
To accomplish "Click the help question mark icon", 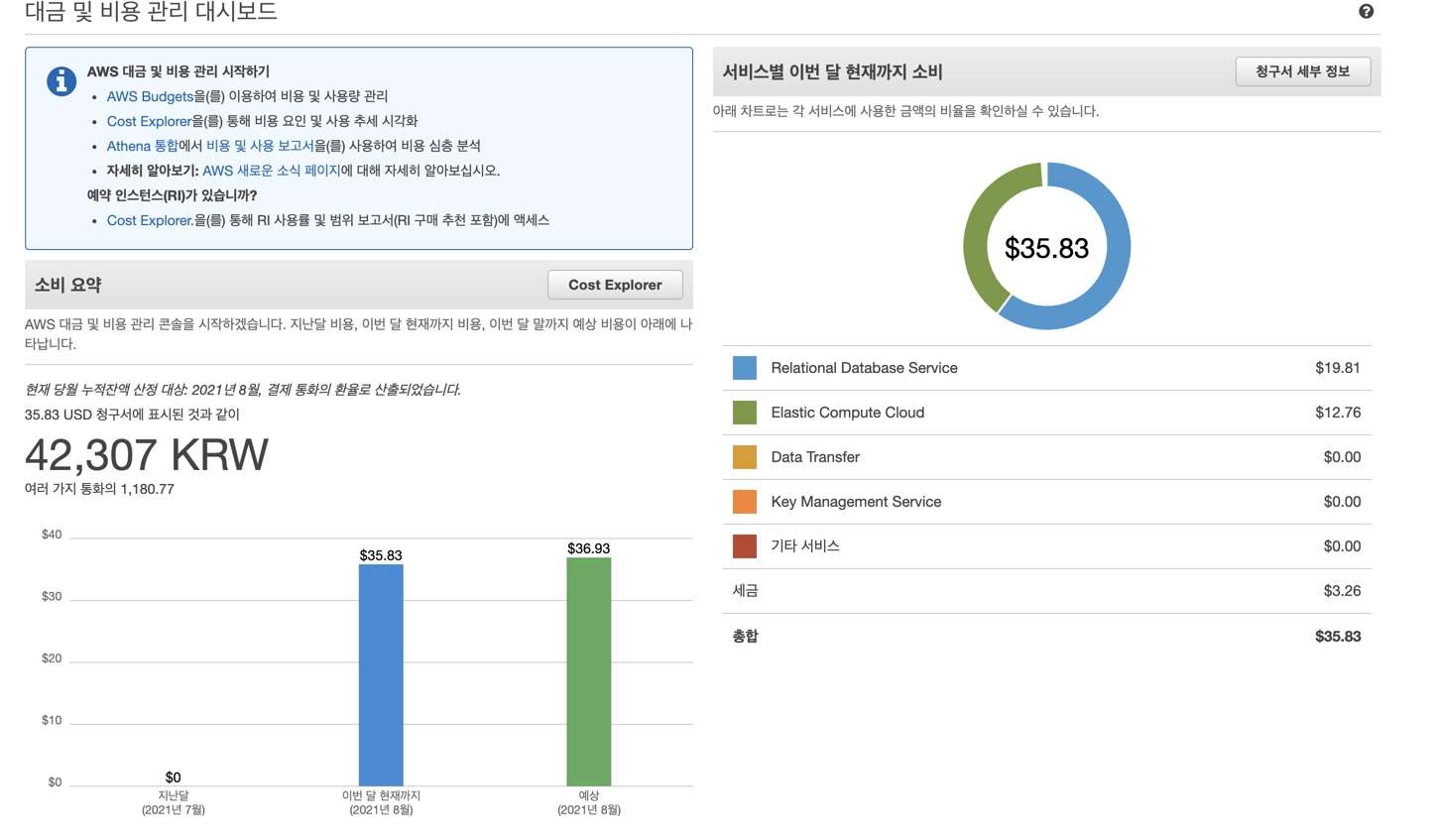I will (x=1366, y=12).
